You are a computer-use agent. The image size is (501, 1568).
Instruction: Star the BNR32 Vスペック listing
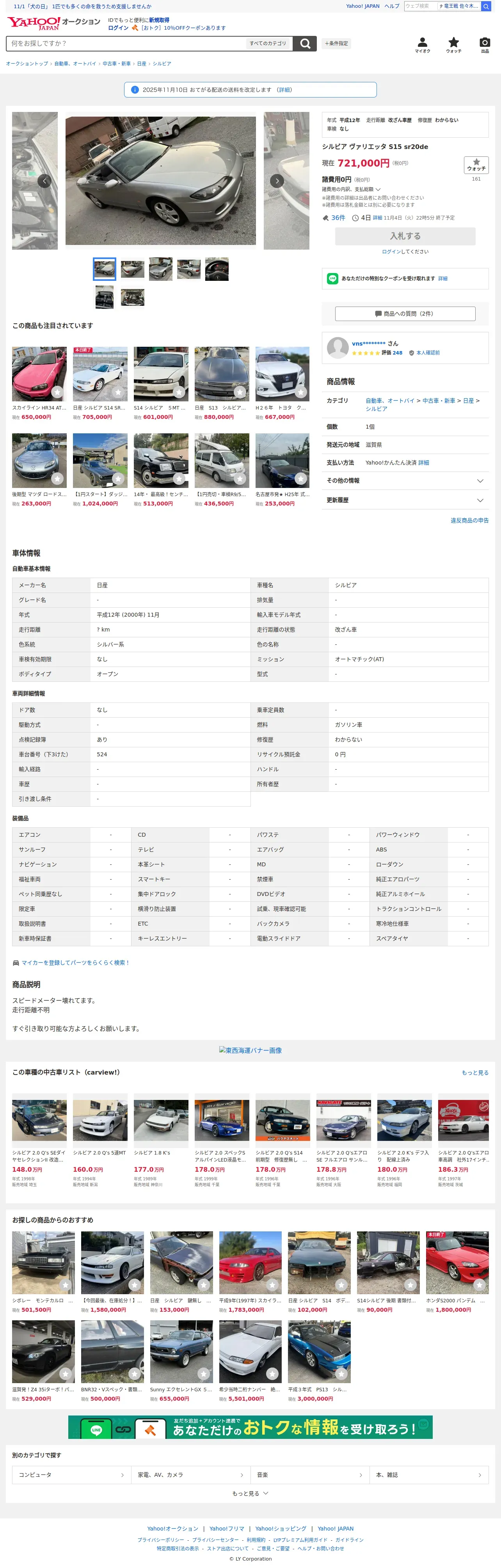click(135, 1373)
